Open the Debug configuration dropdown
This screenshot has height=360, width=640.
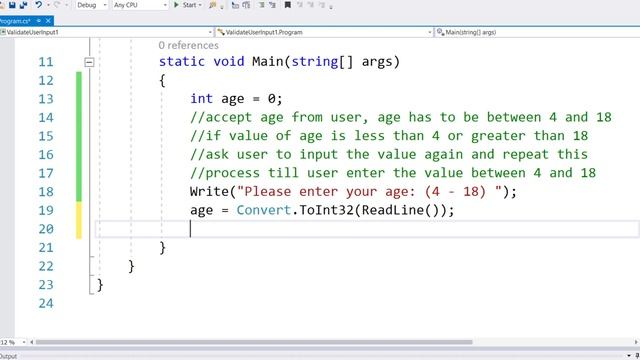click(91, 5)
